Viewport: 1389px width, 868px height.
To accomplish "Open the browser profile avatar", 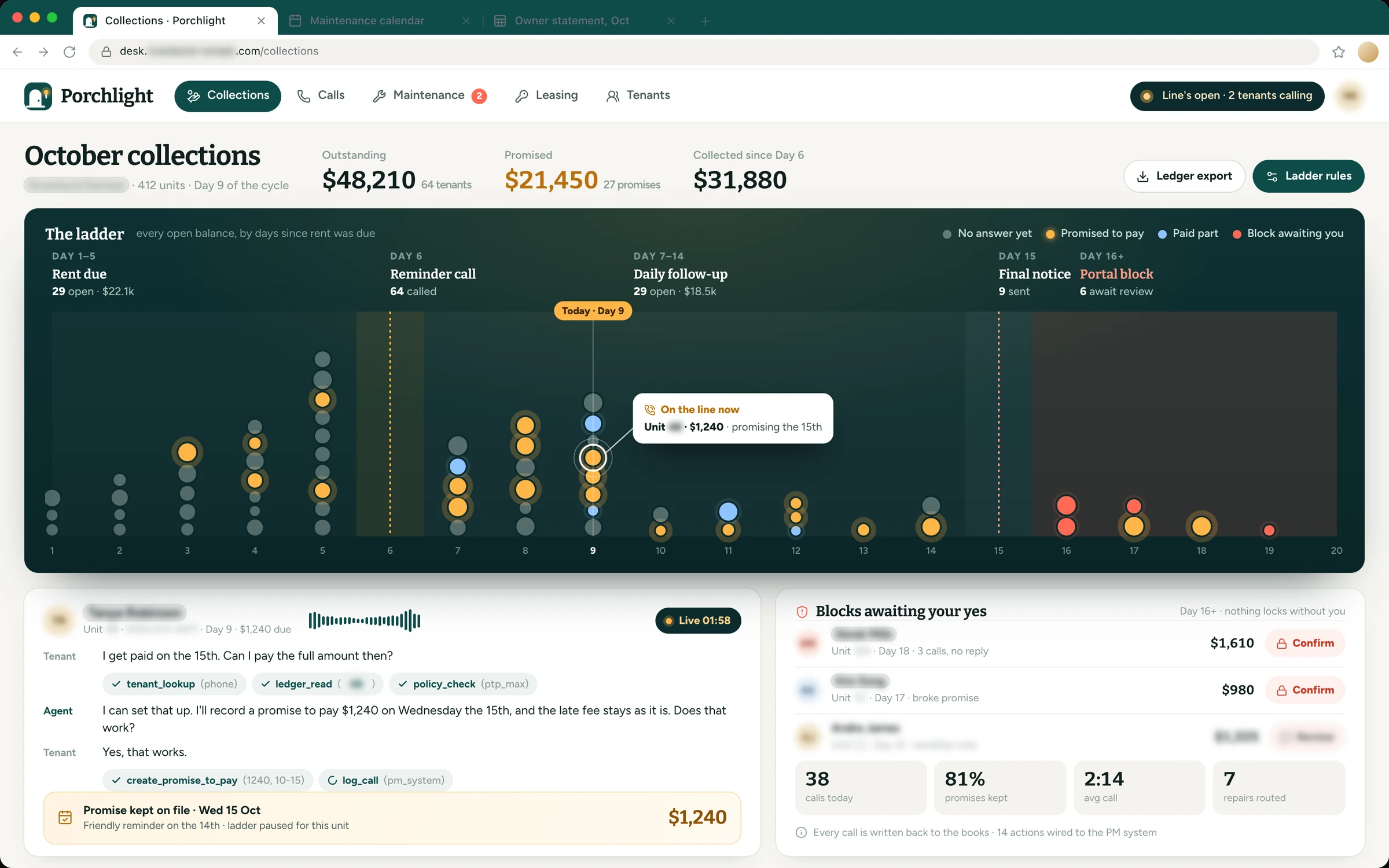I will (1368, 52).
